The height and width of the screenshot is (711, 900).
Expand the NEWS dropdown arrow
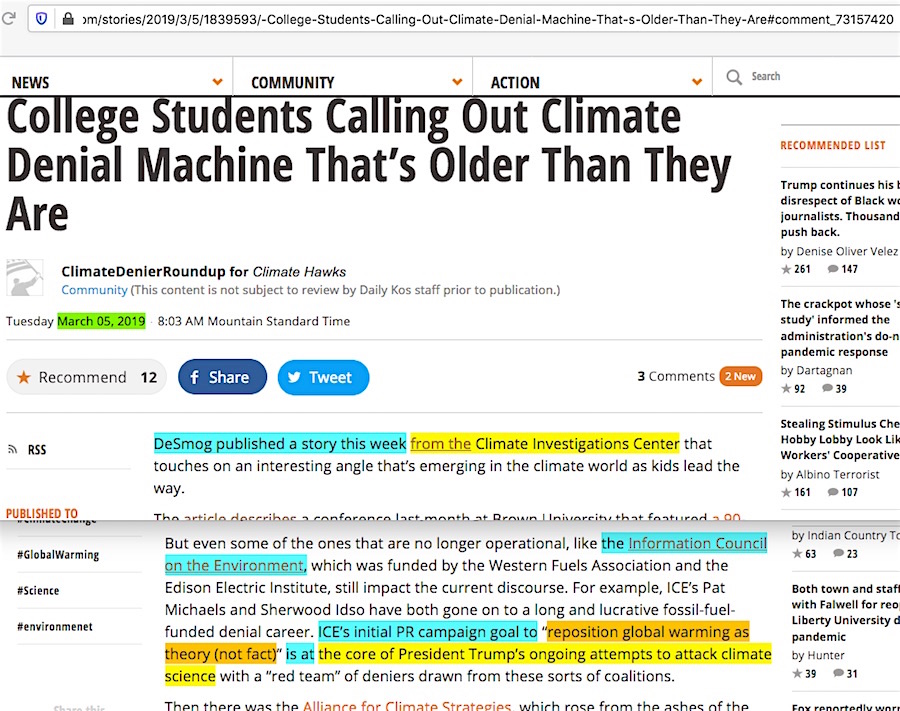[218, 82]
